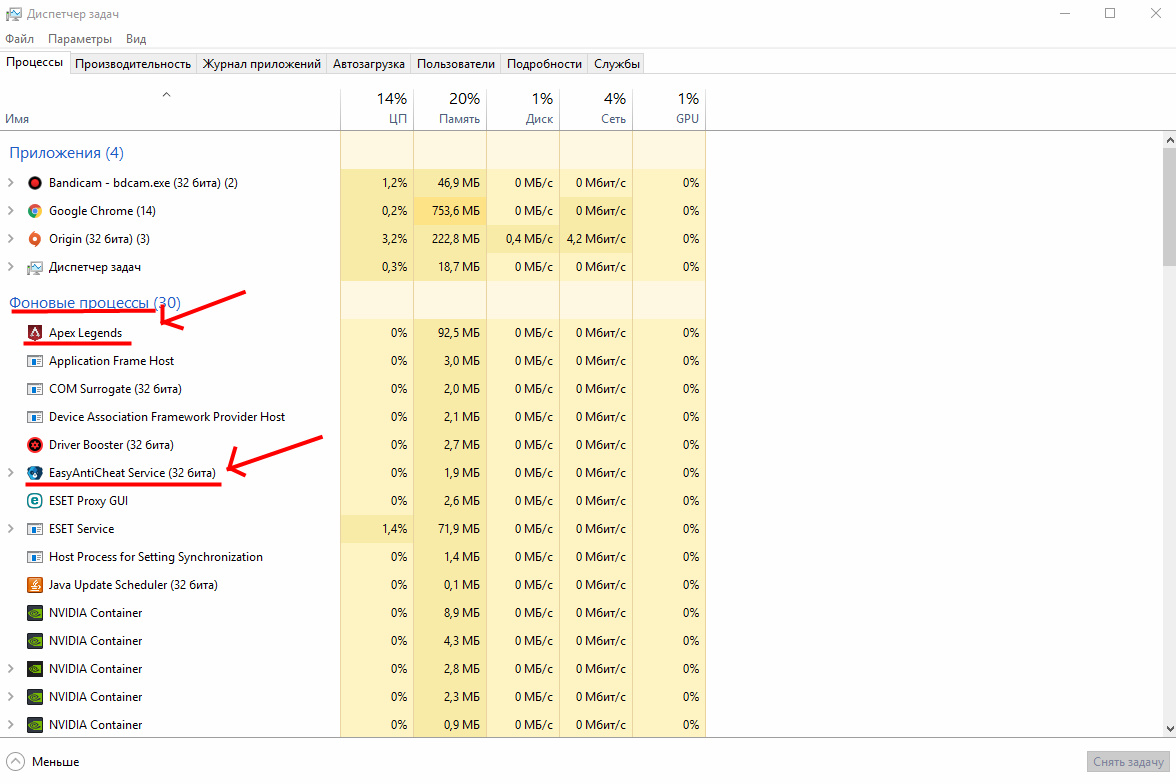Click the Java Update Scheduler icon
Viewport: 1176px width, 784px height.
pyautogui.click(x=34, y=584)
